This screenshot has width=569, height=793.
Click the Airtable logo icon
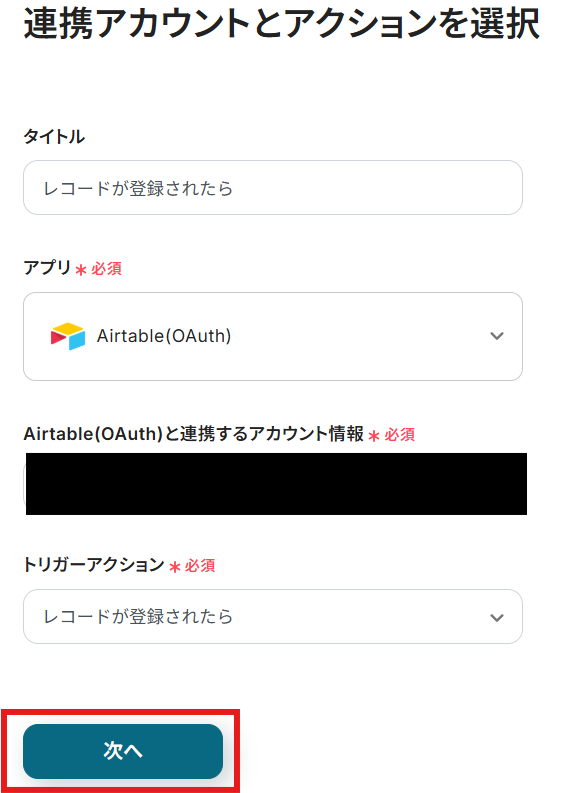pos(68,336)
